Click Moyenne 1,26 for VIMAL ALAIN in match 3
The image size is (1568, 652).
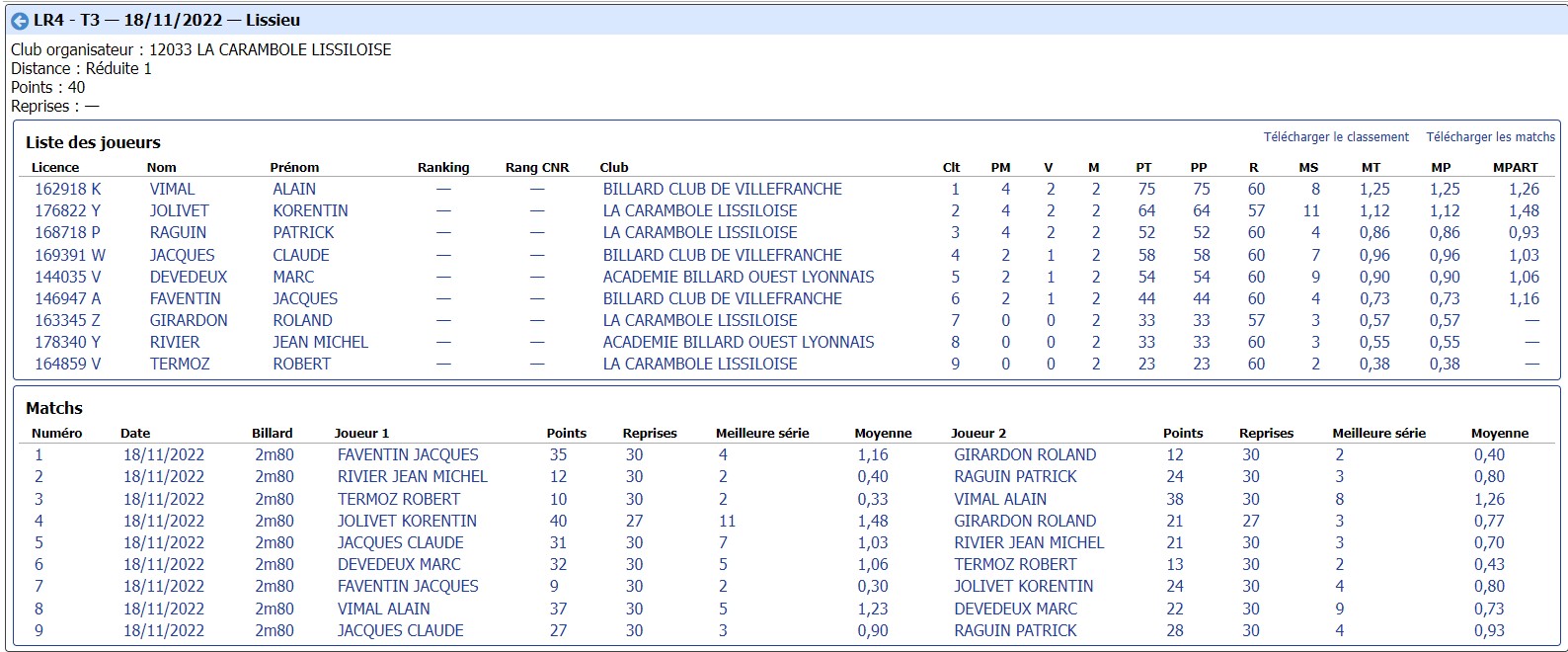click(1489, 499)
